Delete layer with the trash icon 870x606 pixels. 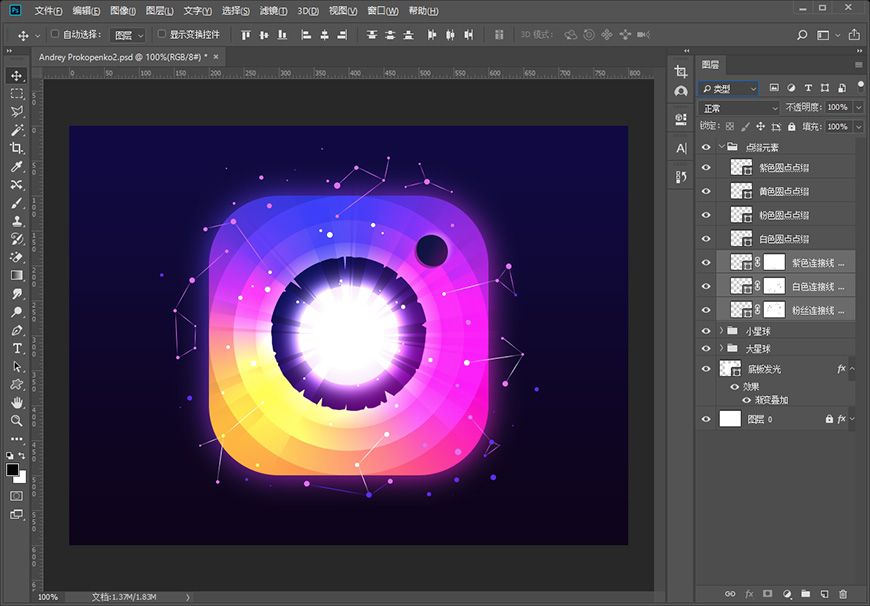point(843,594)
